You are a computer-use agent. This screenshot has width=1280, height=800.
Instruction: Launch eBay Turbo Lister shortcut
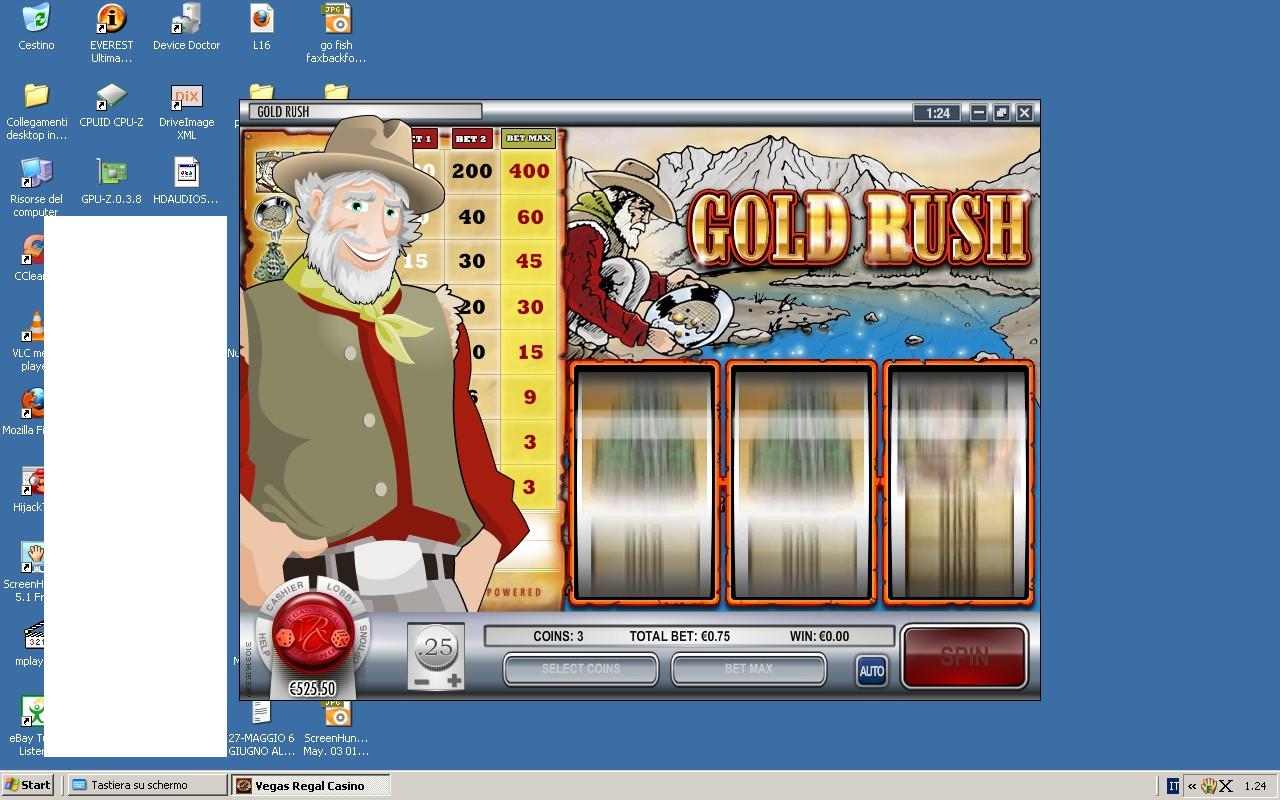pyautogui.click(x=27, y=726)
